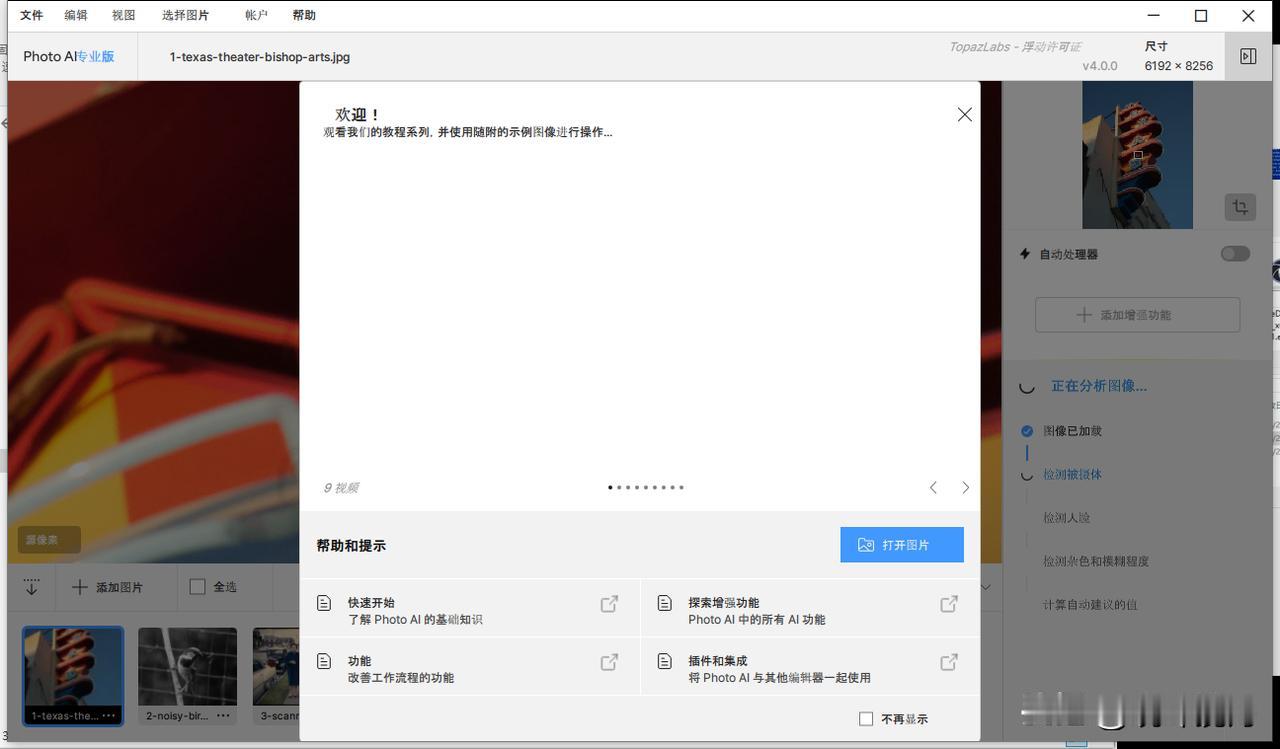
Task: Open external link icon for 功能 row
Action: (609, 662)
